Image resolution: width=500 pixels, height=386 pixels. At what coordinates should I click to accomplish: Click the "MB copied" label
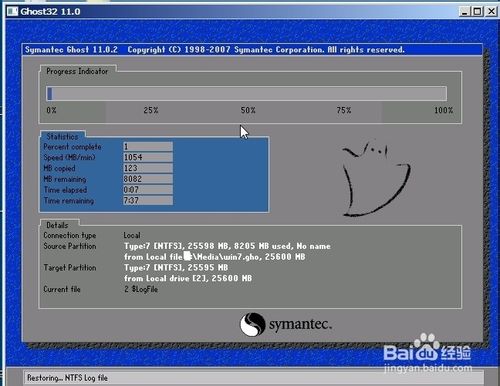click(59, 168)
